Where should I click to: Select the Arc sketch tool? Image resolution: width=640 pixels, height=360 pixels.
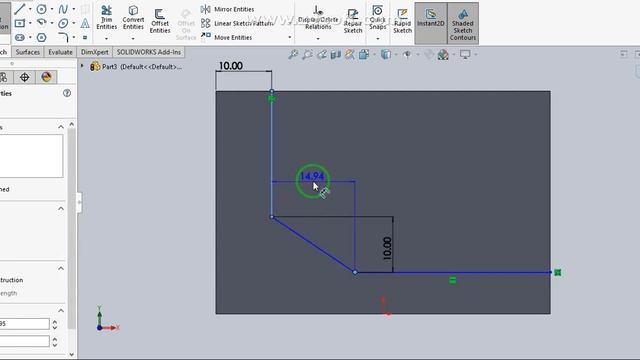41,22
